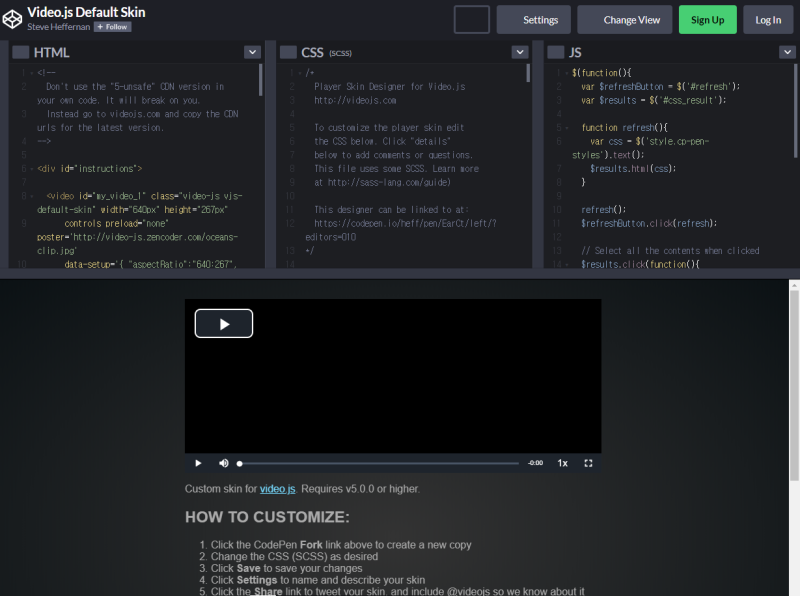The height and width of the screenshot is (596, 800).
Task: Open the CSS panel options chevron
Action: [518, 51]
